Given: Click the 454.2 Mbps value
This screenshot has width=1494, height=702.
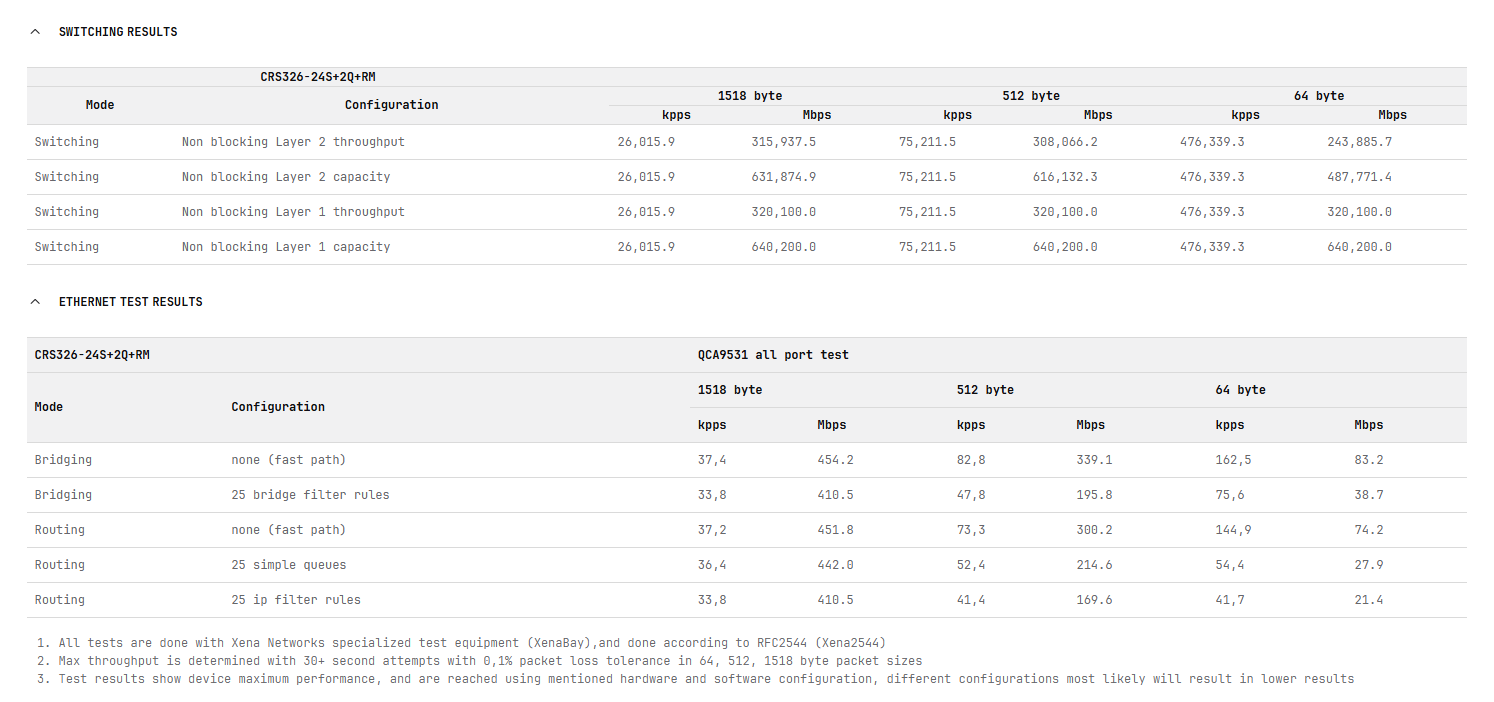Looking at the screenshot, I should tap(835, 460).
